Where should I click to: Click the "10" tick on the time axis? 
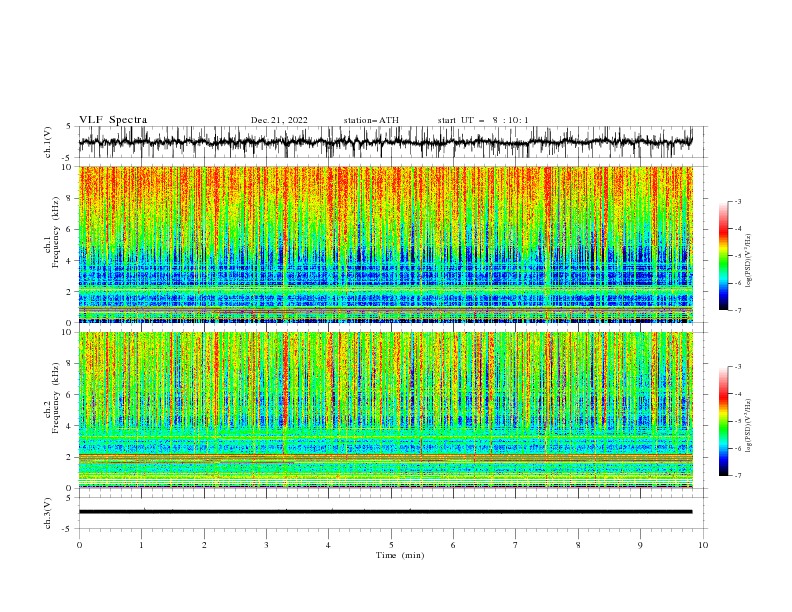pos(703,545)
